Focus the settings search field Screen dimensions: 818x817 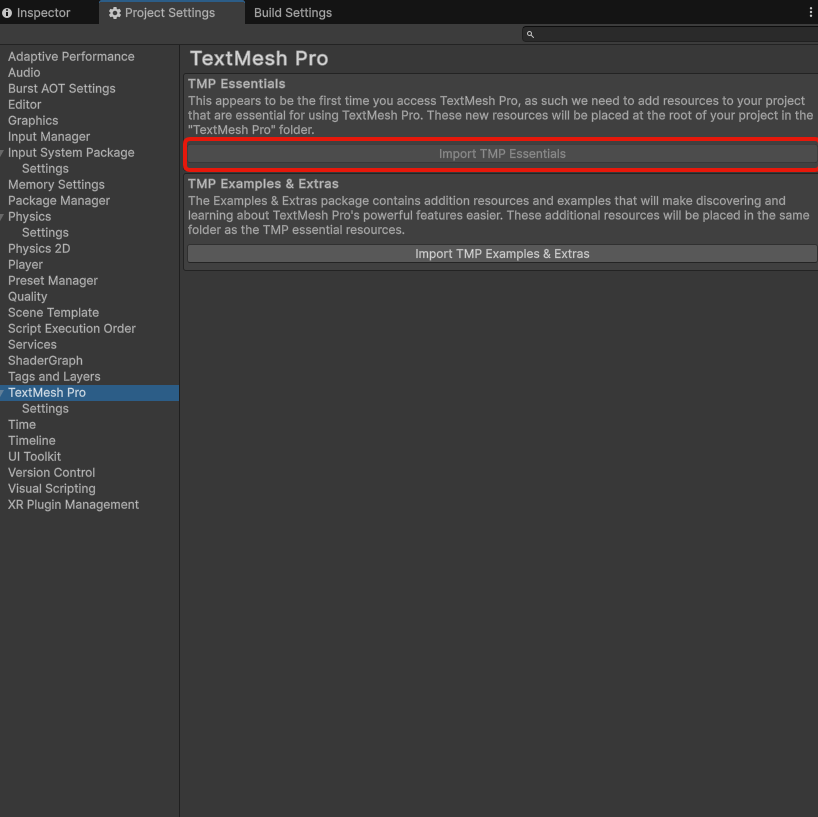[670, 34]
